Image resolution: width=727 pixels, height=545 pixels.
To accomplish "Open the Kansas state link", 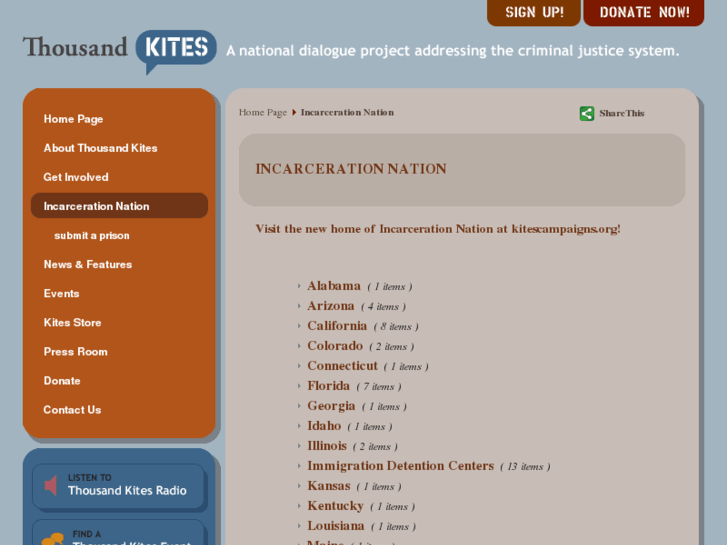I will tap(329, 485).
